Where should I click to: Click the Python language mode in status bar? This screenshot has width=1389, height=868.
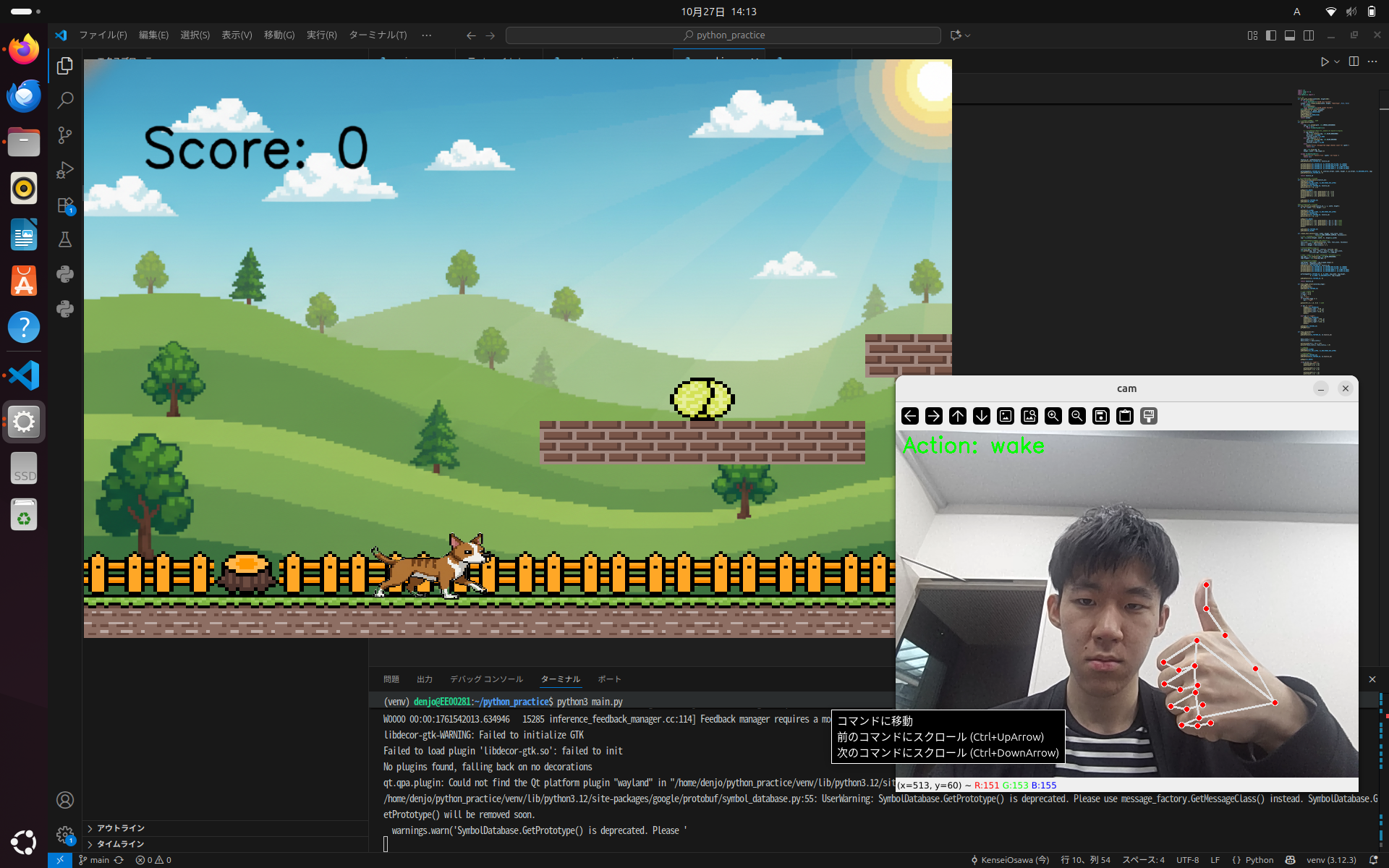[1260, 860]
